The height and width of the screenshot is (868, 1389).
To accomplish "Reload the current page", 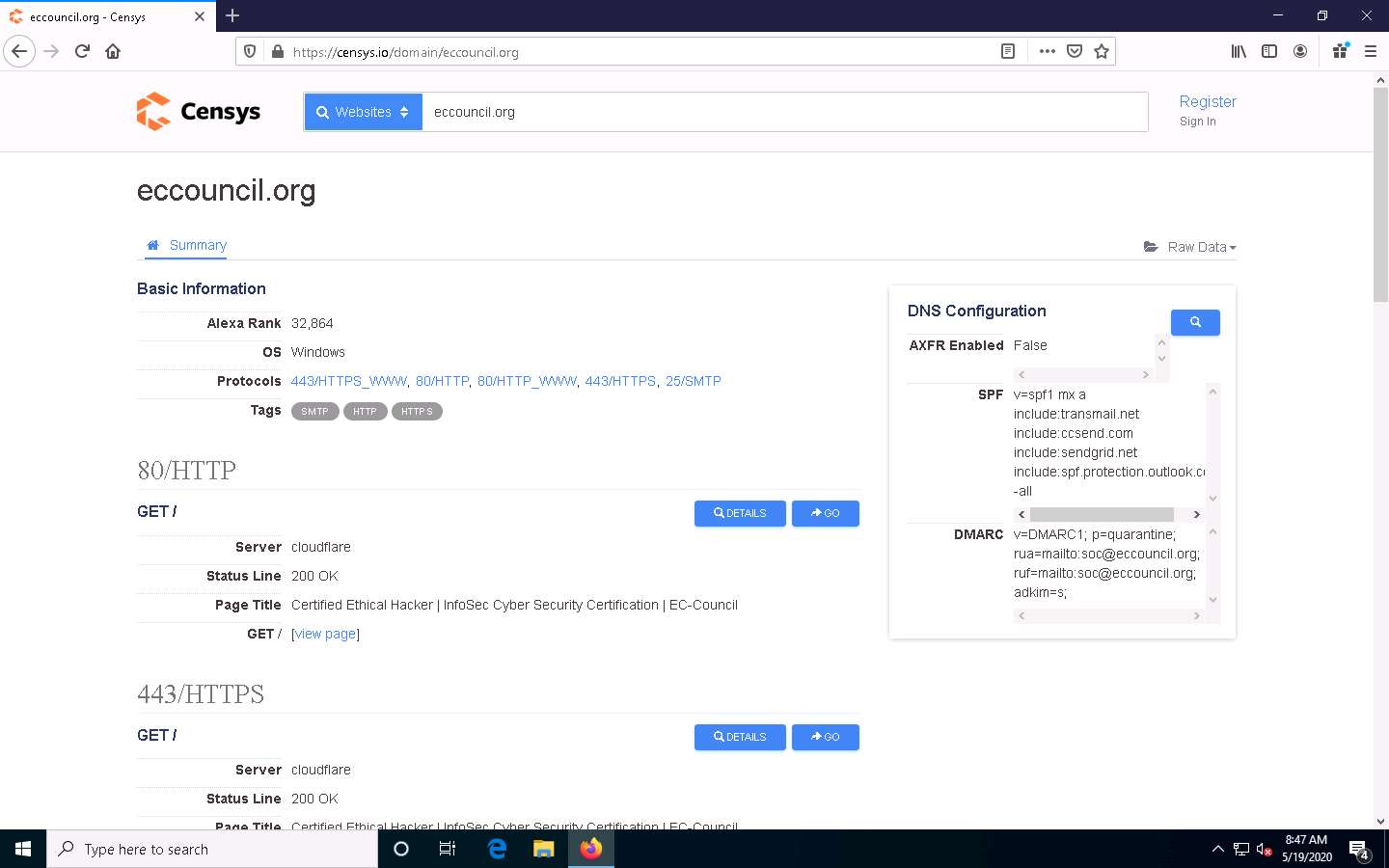I will pos(82,51).
